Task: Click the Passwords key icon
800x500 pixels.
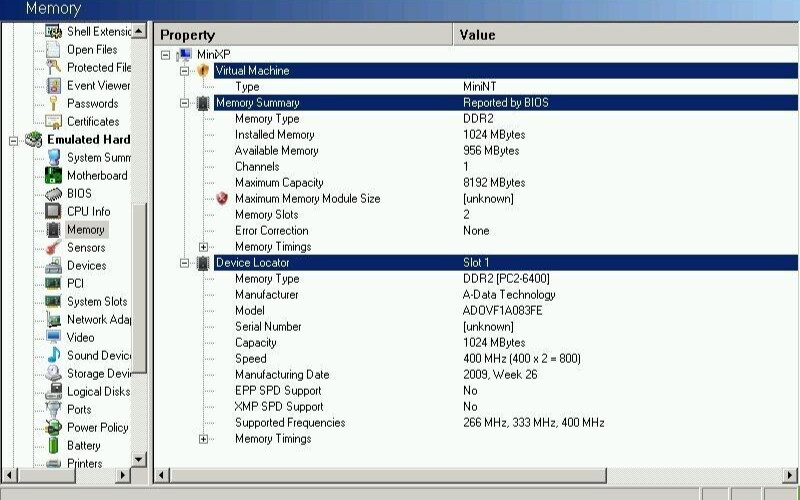Action: coord(54,104)
